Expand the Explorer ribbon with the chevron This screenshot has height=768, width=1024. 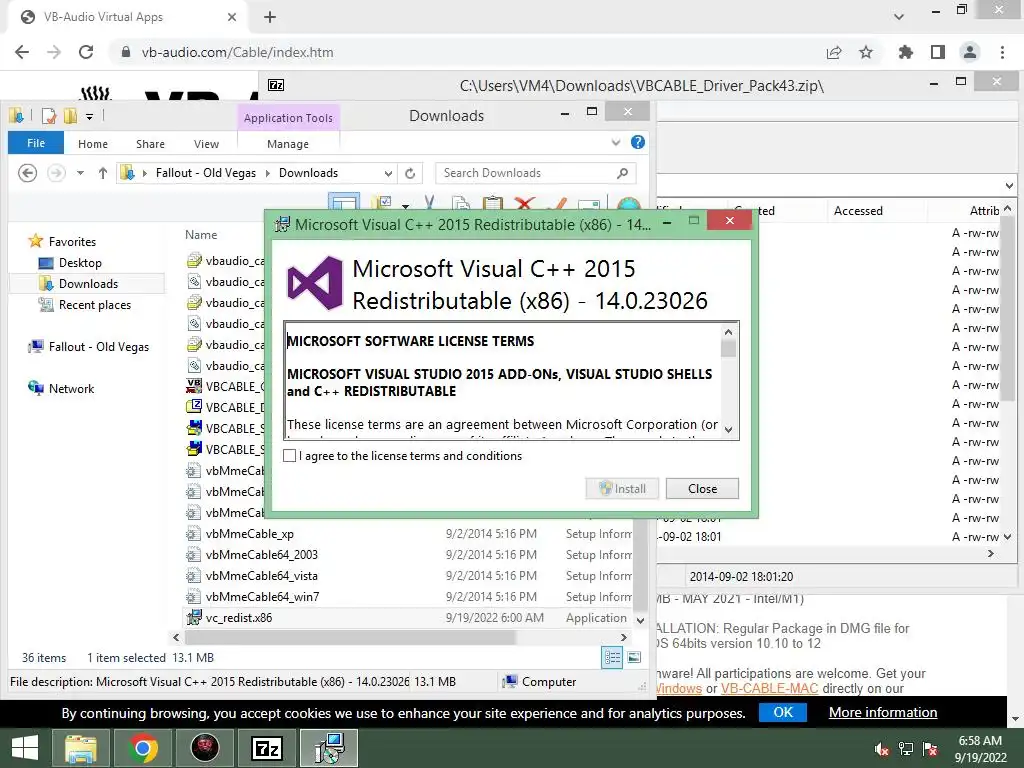(615, 142)
